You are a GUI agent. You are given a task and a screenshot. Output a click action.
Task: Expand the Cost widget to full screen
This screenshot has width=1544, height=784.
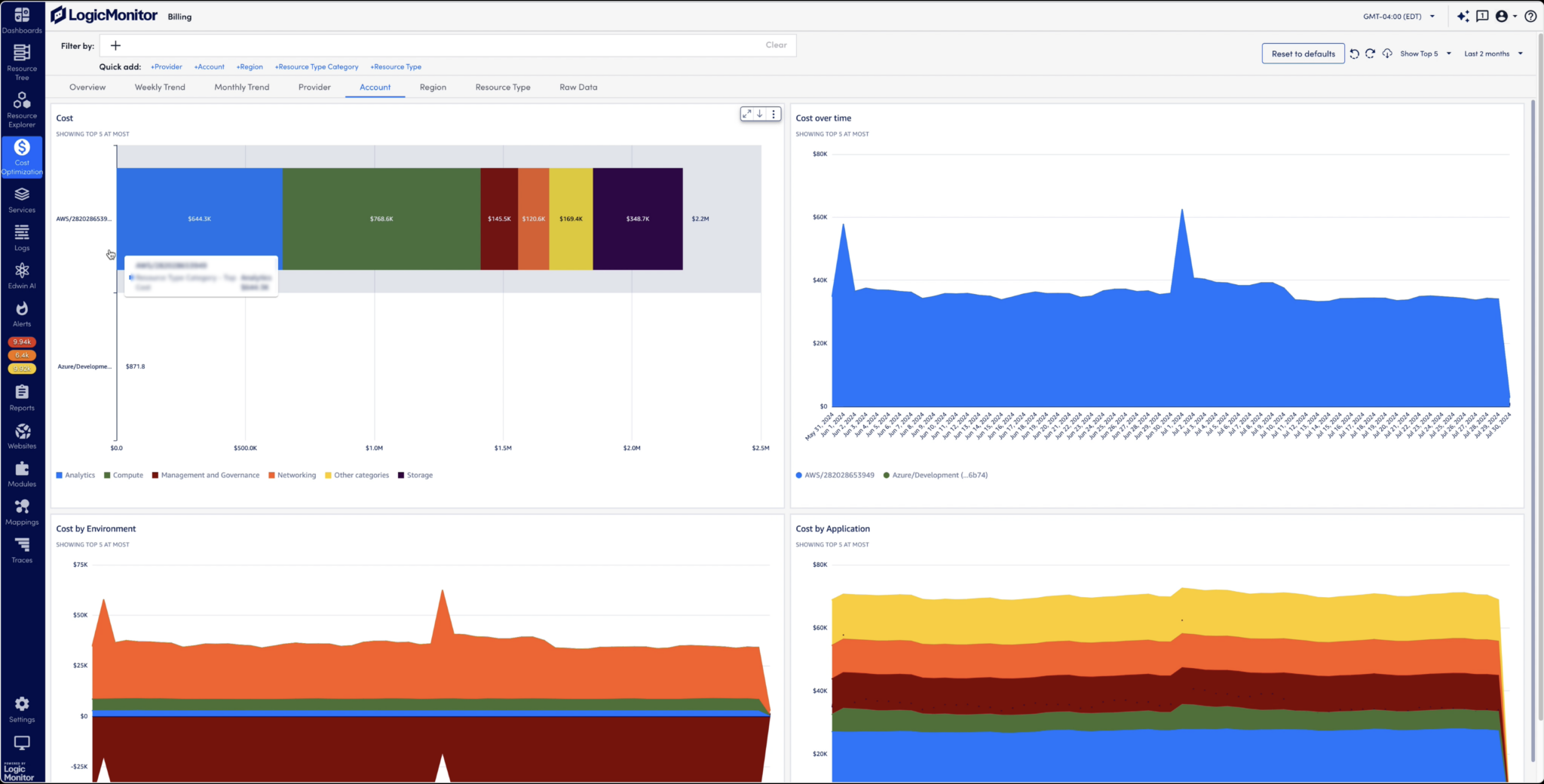[747, 114]
